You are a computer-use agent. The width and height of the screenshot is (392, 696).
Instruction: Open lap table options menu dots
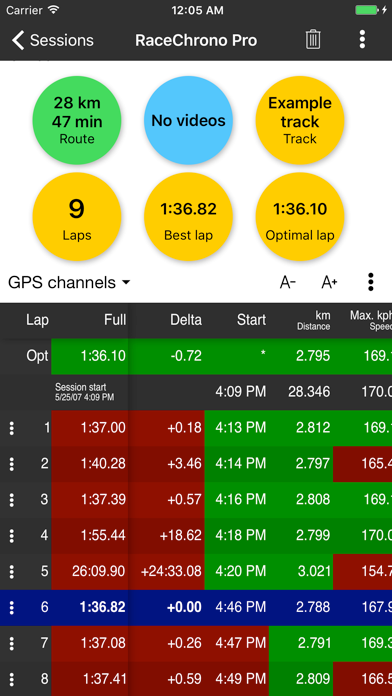(371, 282)
